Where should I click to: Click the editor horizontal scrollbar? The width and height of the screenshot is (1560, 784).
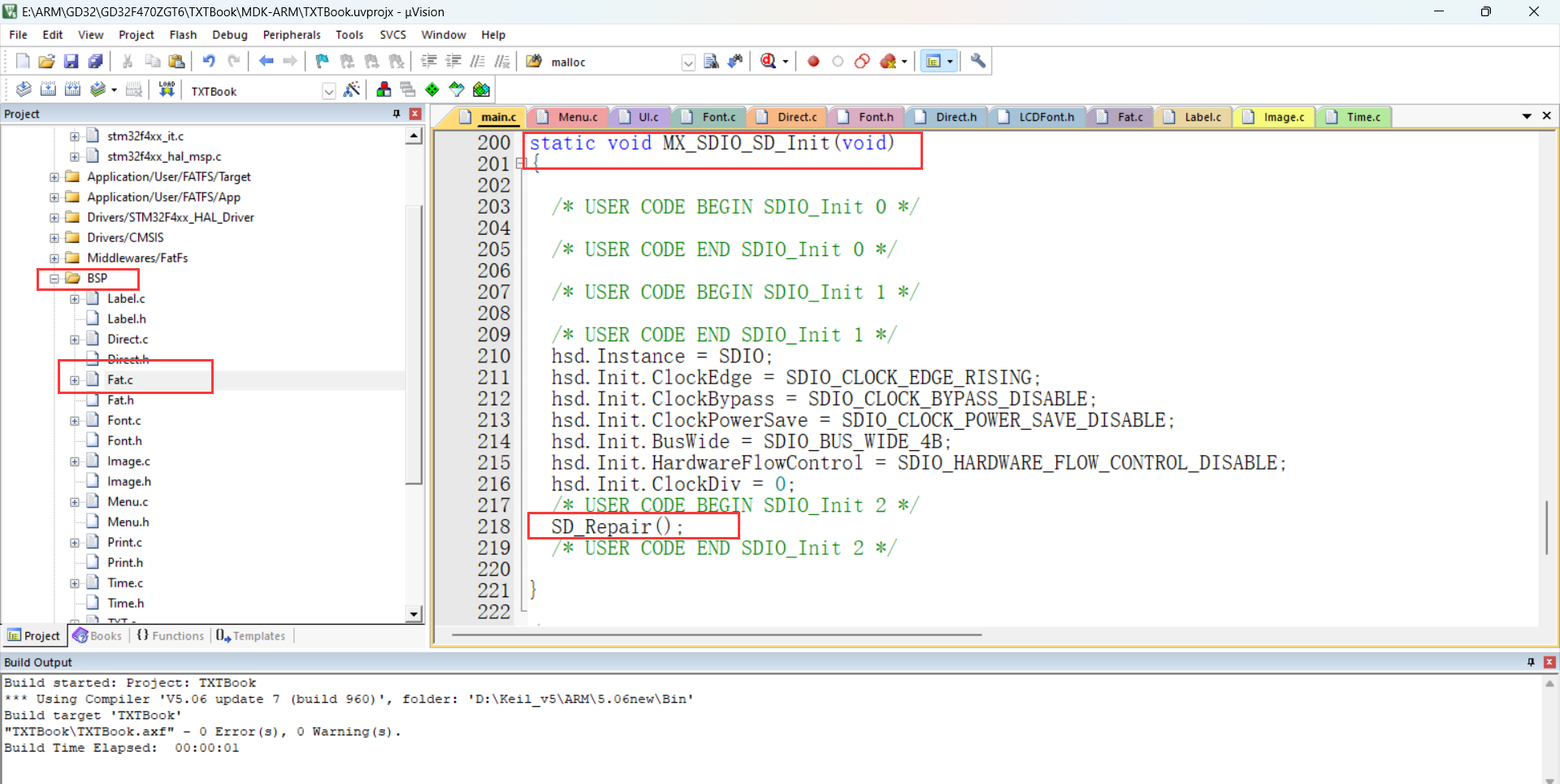(x=715, y=635)
